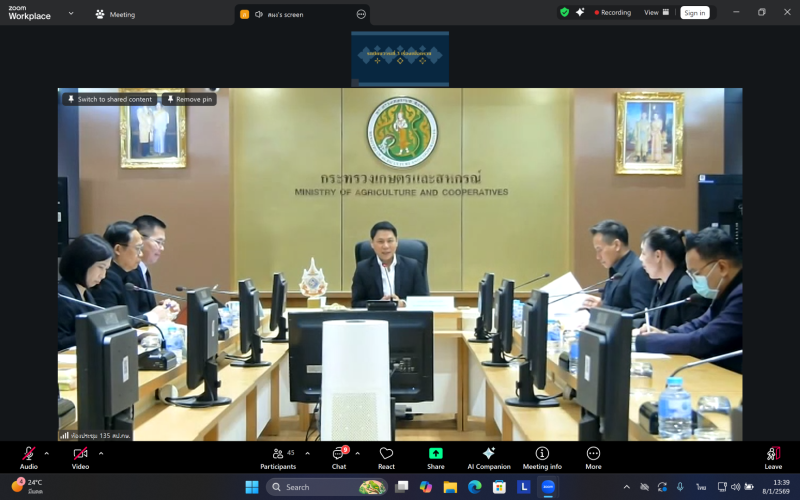
Task: Click the pinned meeting room video
Action: [x=400, y=264]
